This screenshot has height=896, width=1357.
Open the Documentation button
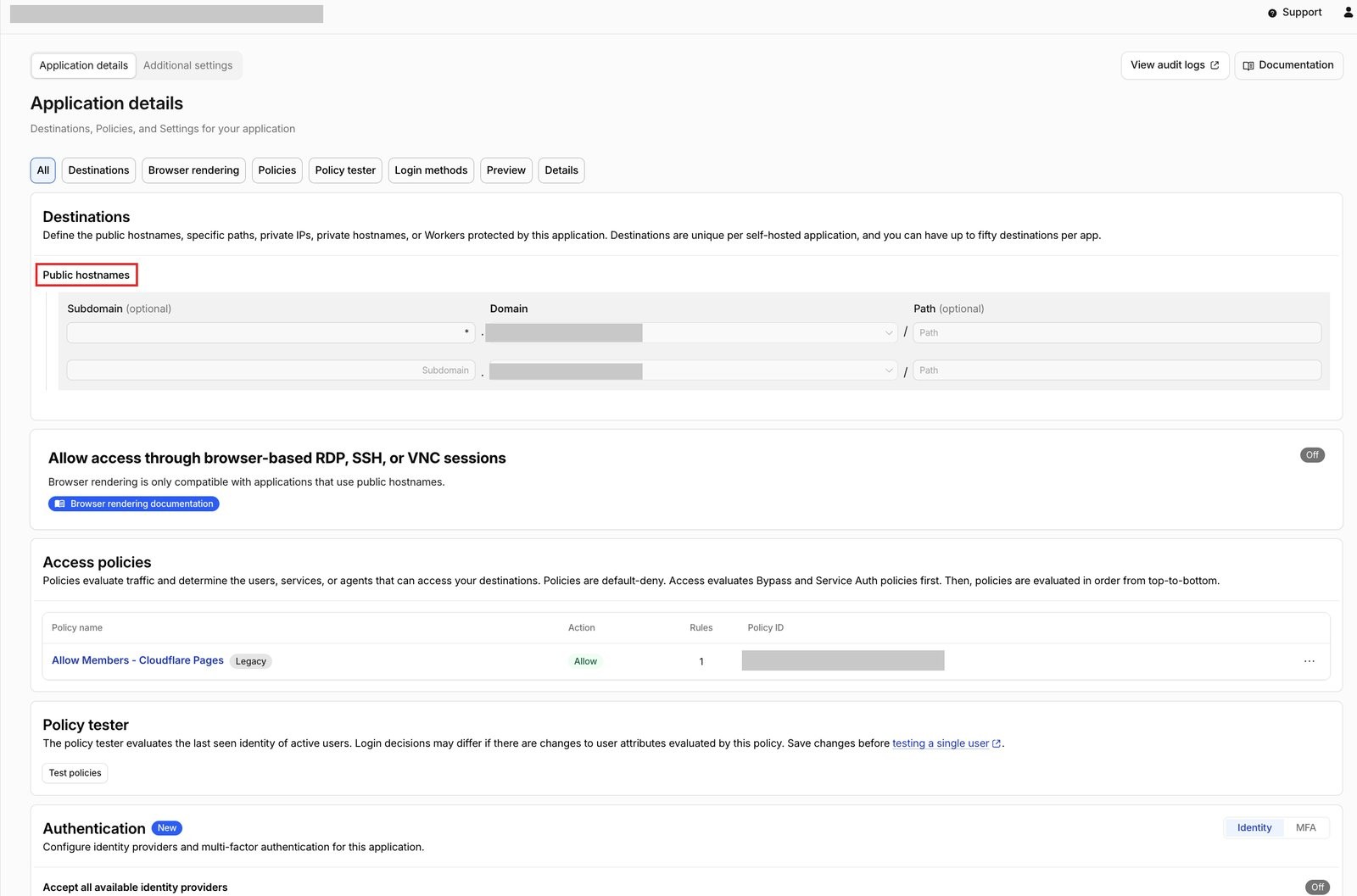coord(1288,65)
